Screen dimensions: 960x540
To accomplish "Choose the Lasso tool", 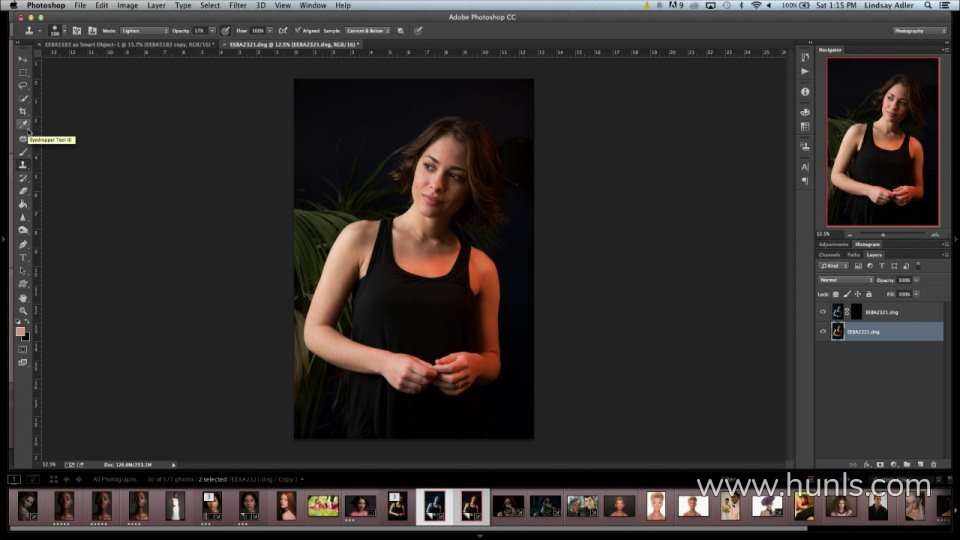I will click(x=22, y=85).
